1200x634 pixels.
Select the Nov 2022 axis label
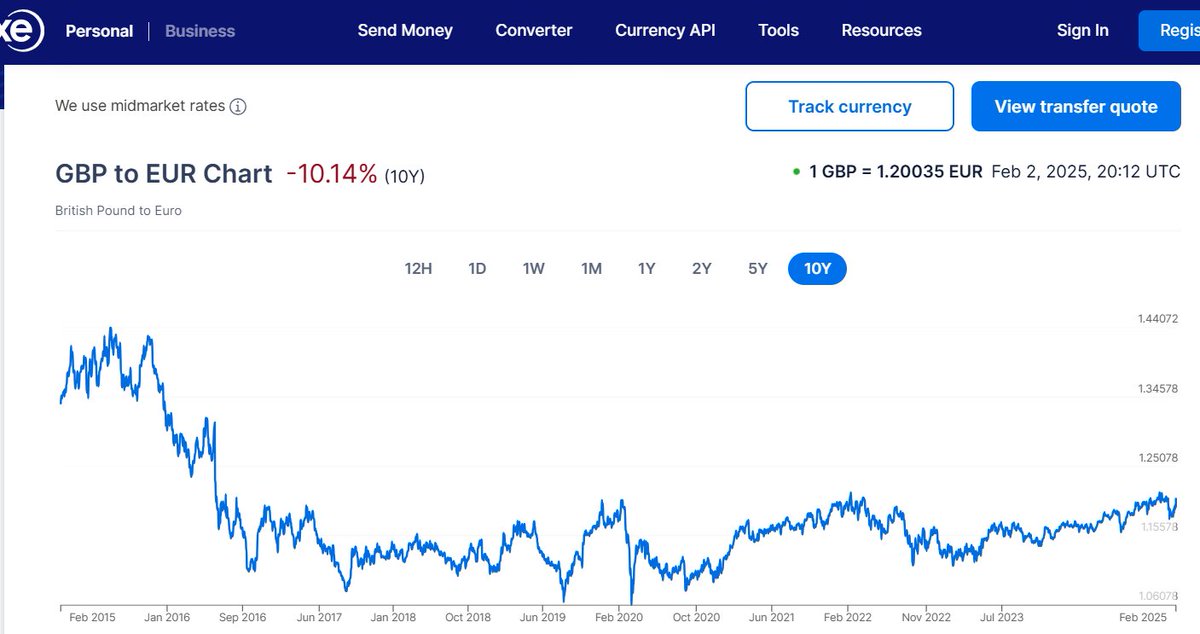coord(925,617)
